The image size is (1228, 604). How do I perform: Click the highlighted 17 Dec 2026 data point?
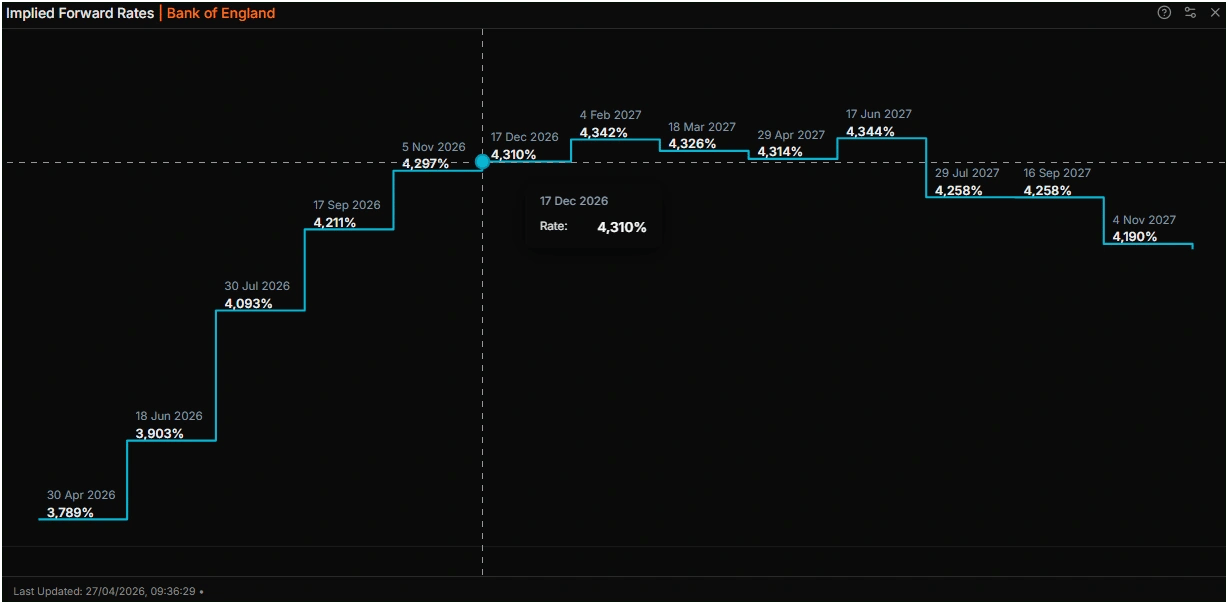click(482, 161)
